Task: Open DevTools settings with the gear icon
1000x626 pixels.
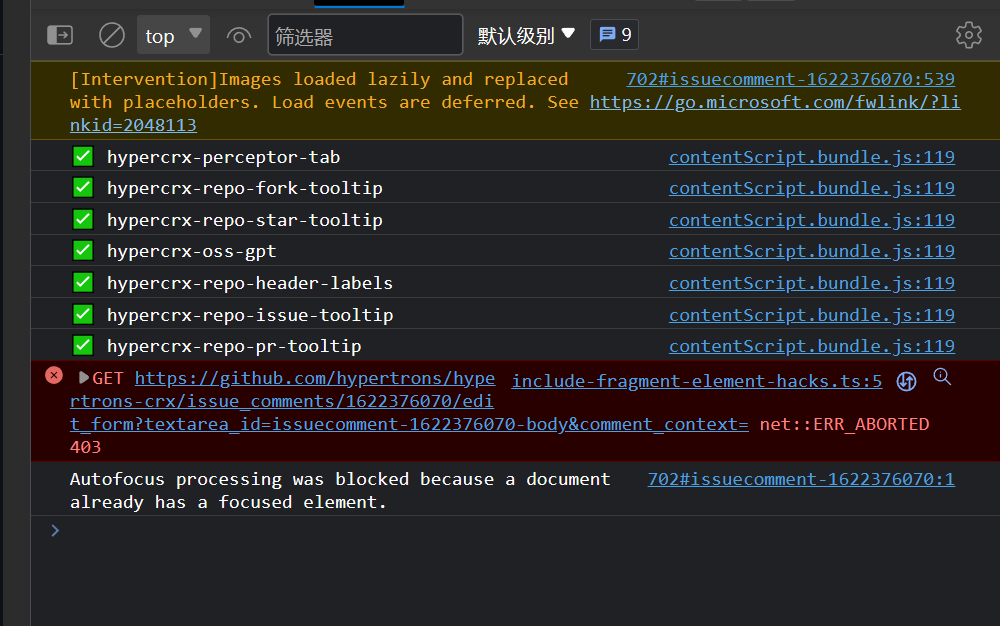Action: click(968, 34)
